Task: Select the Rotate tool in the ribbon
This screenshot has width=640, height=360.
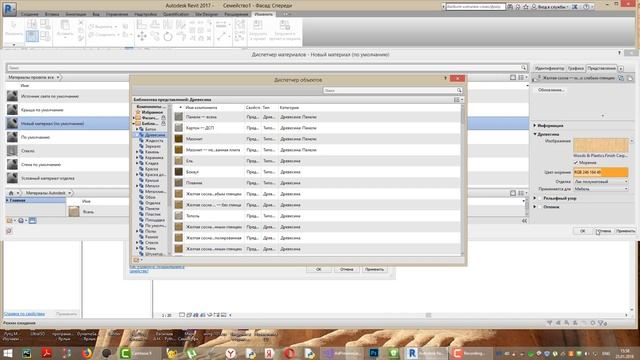Action: coord(168,37)
